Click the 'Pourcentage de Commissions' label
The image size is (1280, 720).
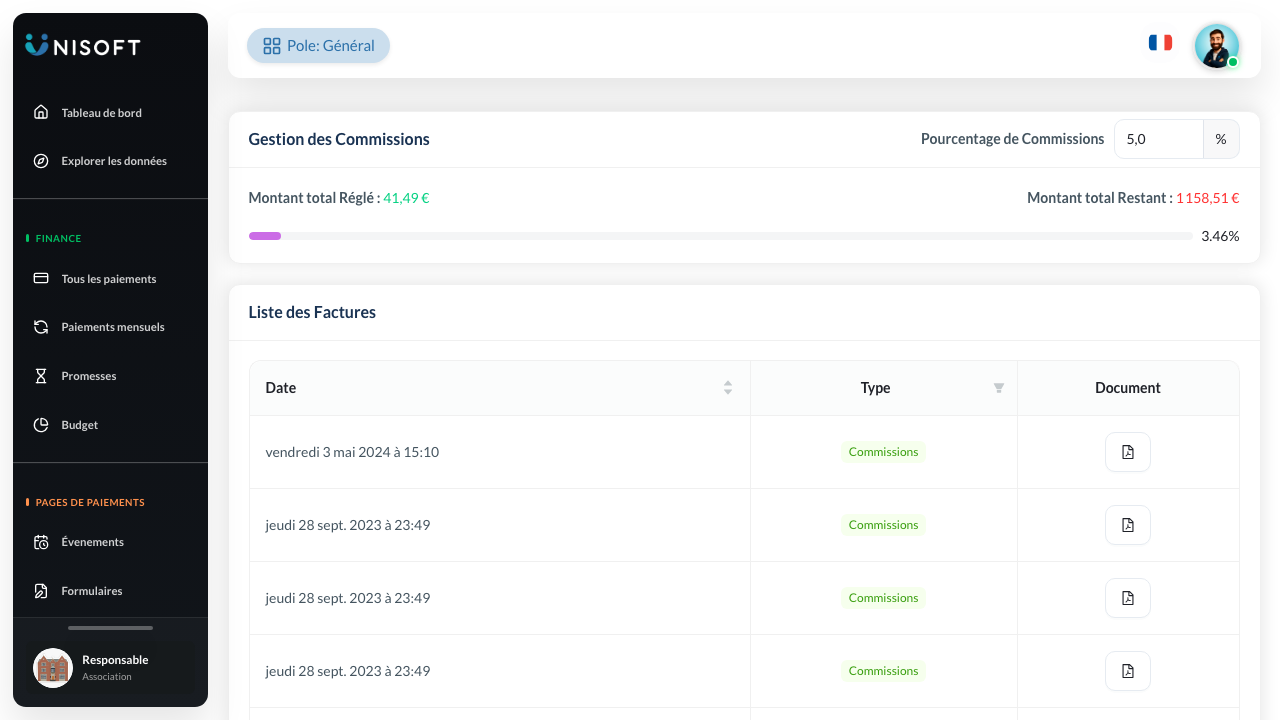click(1012, 139)
